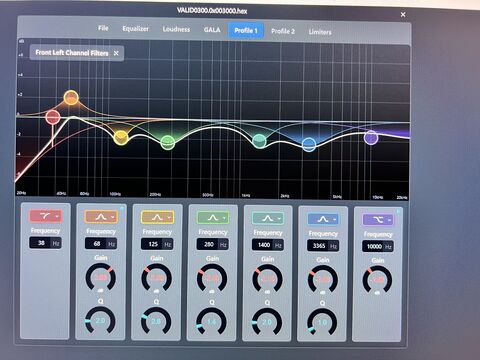Select the green 280 Hz filter node
This screenshot has width=480, height=360.
pyautogui.click(x=168, y=143)
